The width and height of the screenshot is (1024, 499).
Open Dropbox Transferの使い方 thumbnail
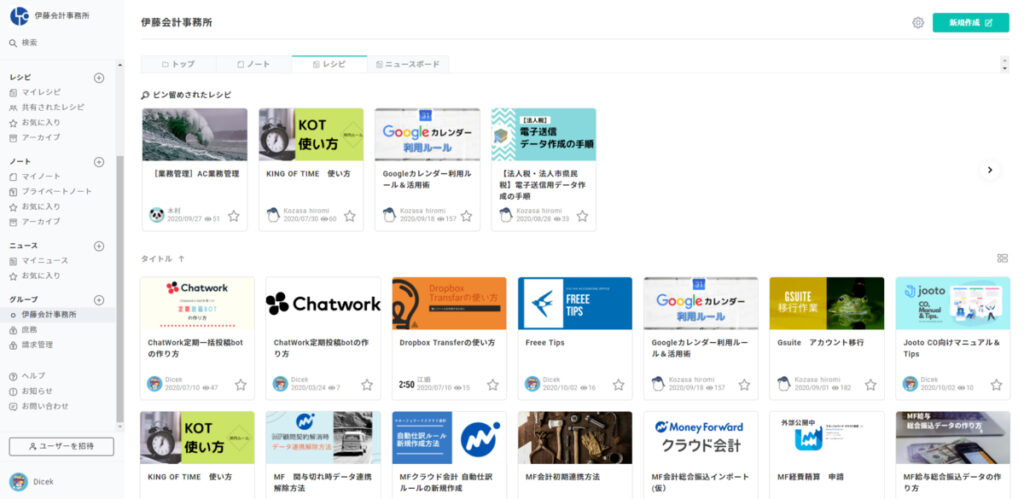point(449,303)
